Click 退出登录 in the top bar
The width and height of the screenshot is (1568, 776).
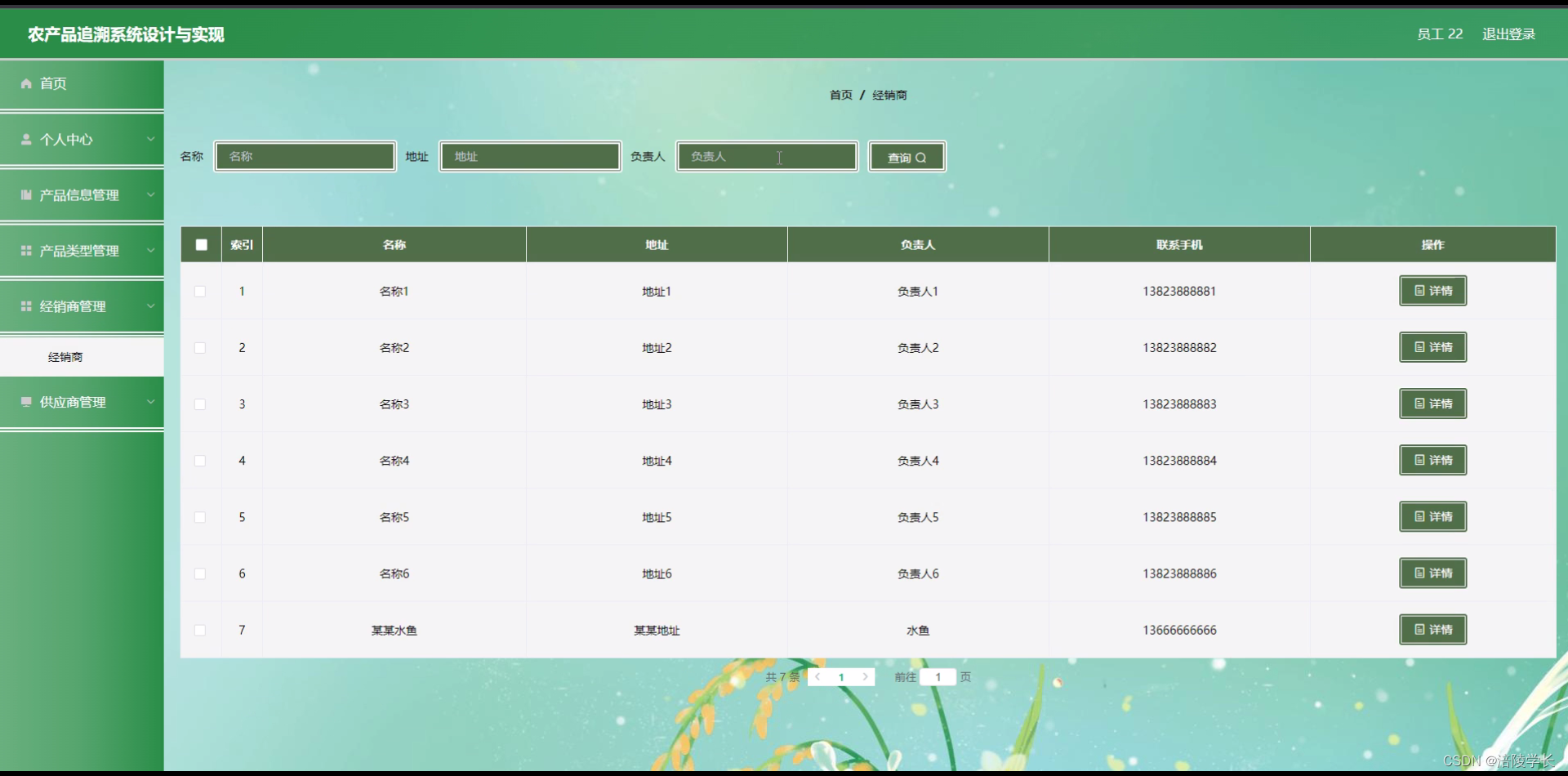[x=1508, y=34]
